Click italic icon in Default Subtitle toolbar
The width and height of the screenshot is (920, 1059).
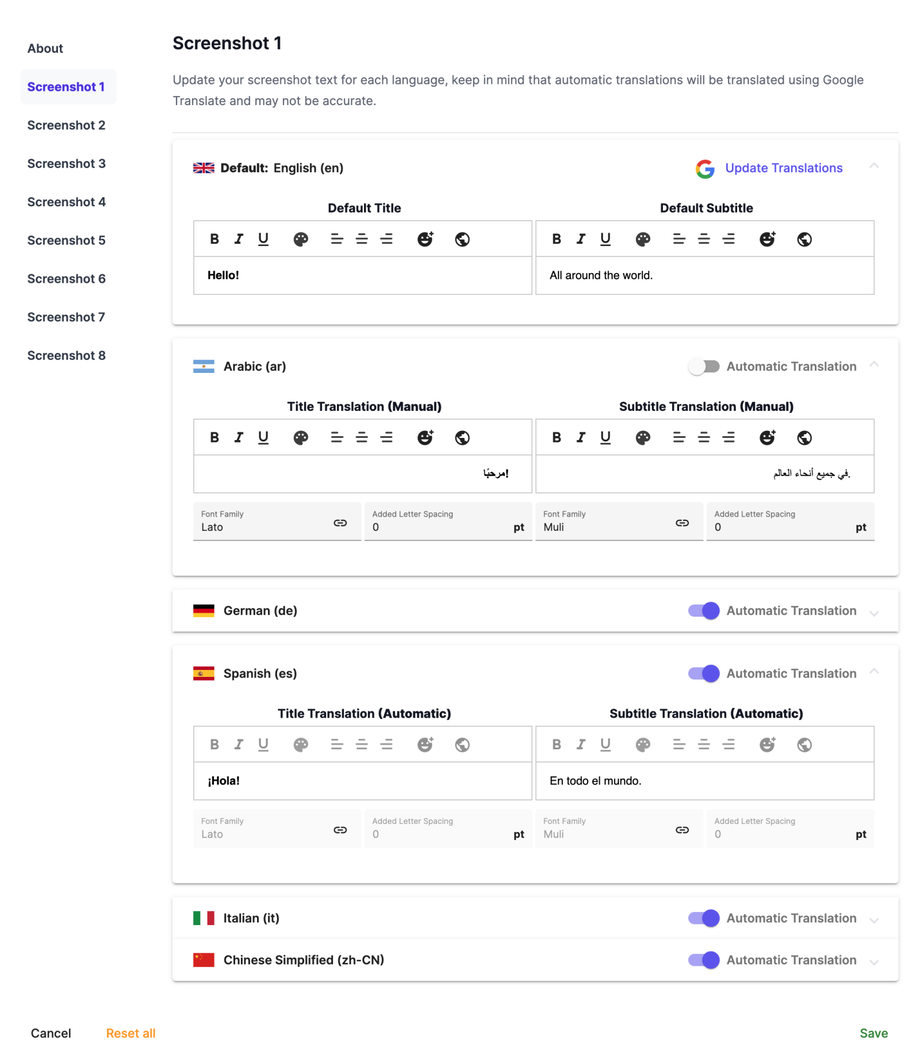pos(581,239)
